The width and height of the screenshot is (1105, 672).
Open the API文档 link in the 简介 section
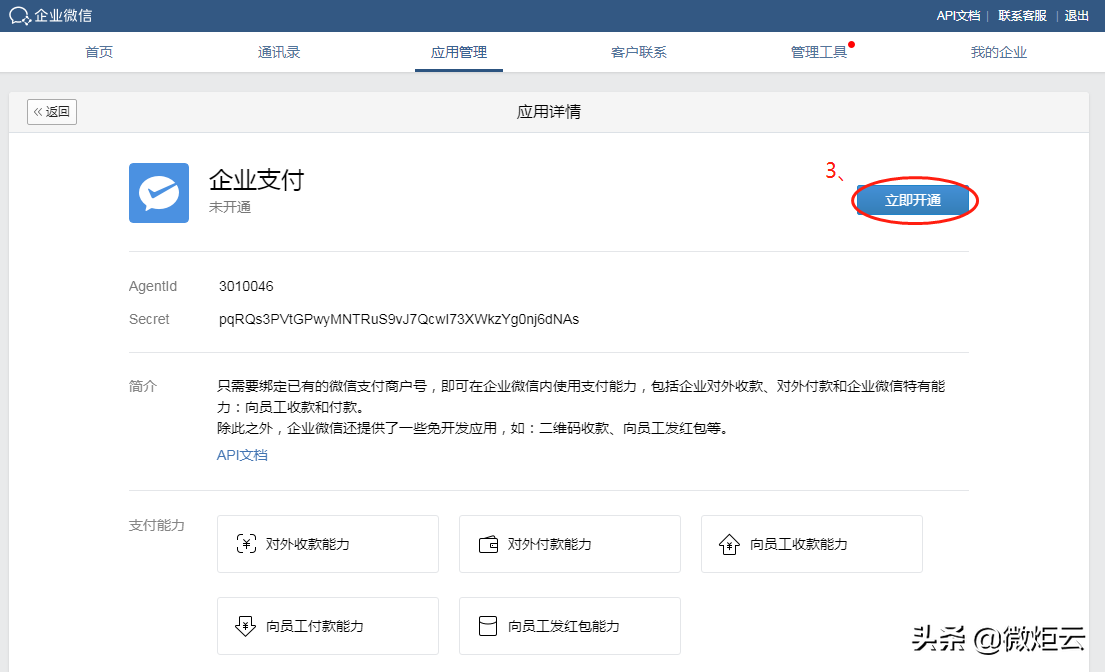coord(242,455)
